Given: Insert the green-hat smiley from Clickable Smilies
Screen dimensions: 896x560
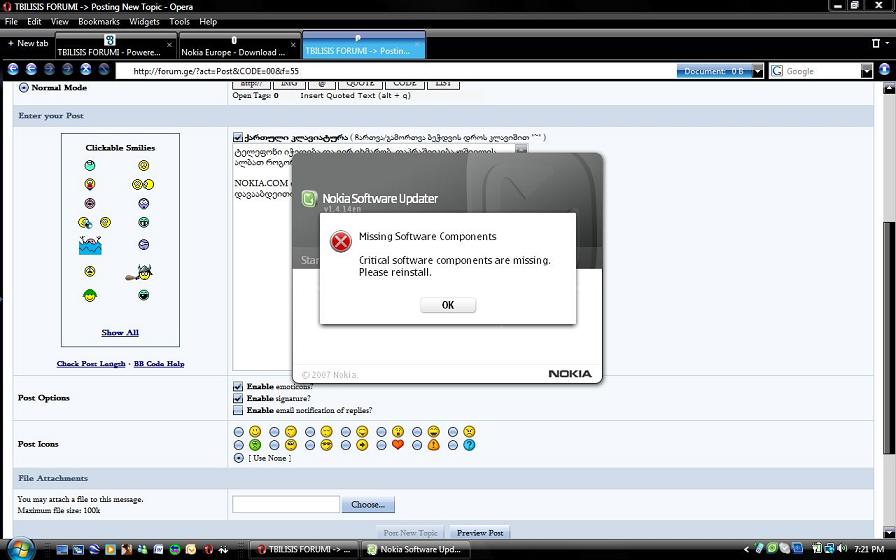Looking at the screenshot, I should point(90,295).
